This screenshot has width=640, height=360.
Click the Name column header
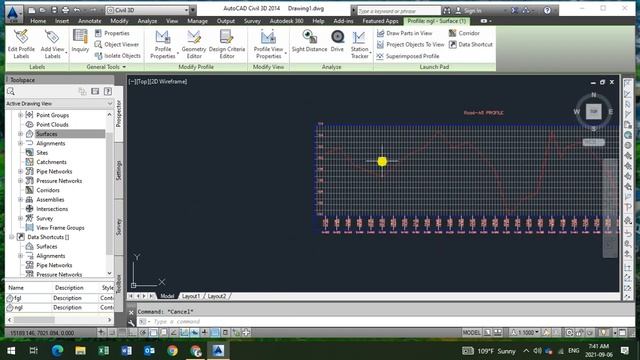pyautogui.click(x=16, y=288)
